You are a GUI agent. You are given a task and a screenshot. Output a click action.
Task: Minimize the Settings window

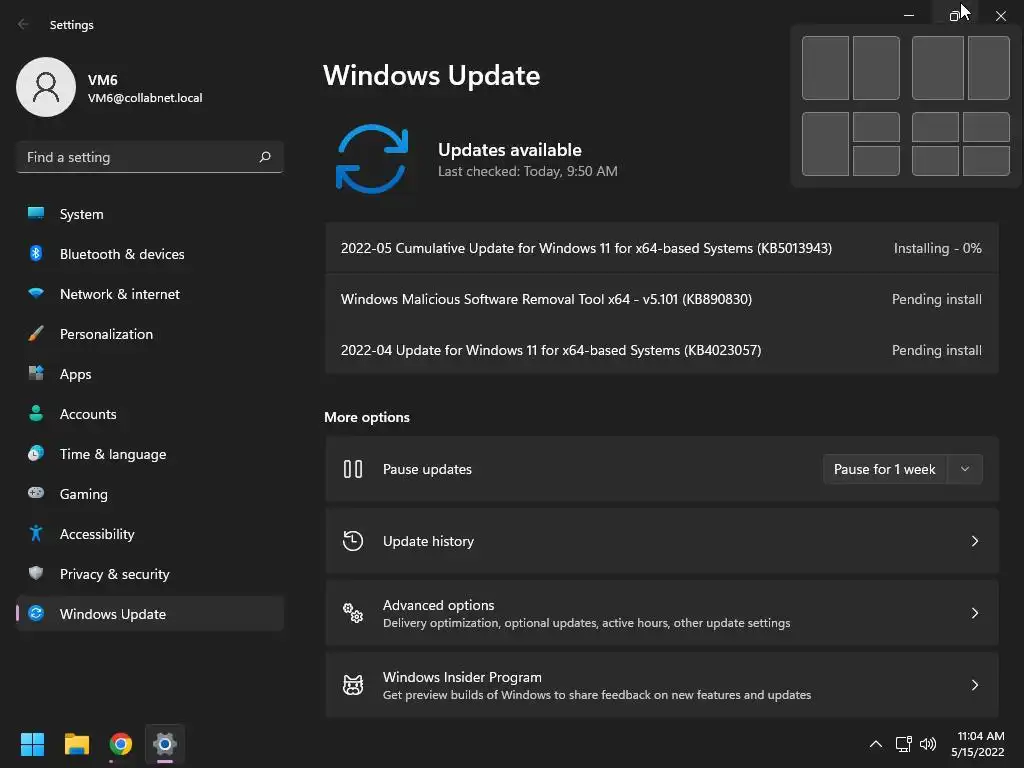[x=908, y=15]
